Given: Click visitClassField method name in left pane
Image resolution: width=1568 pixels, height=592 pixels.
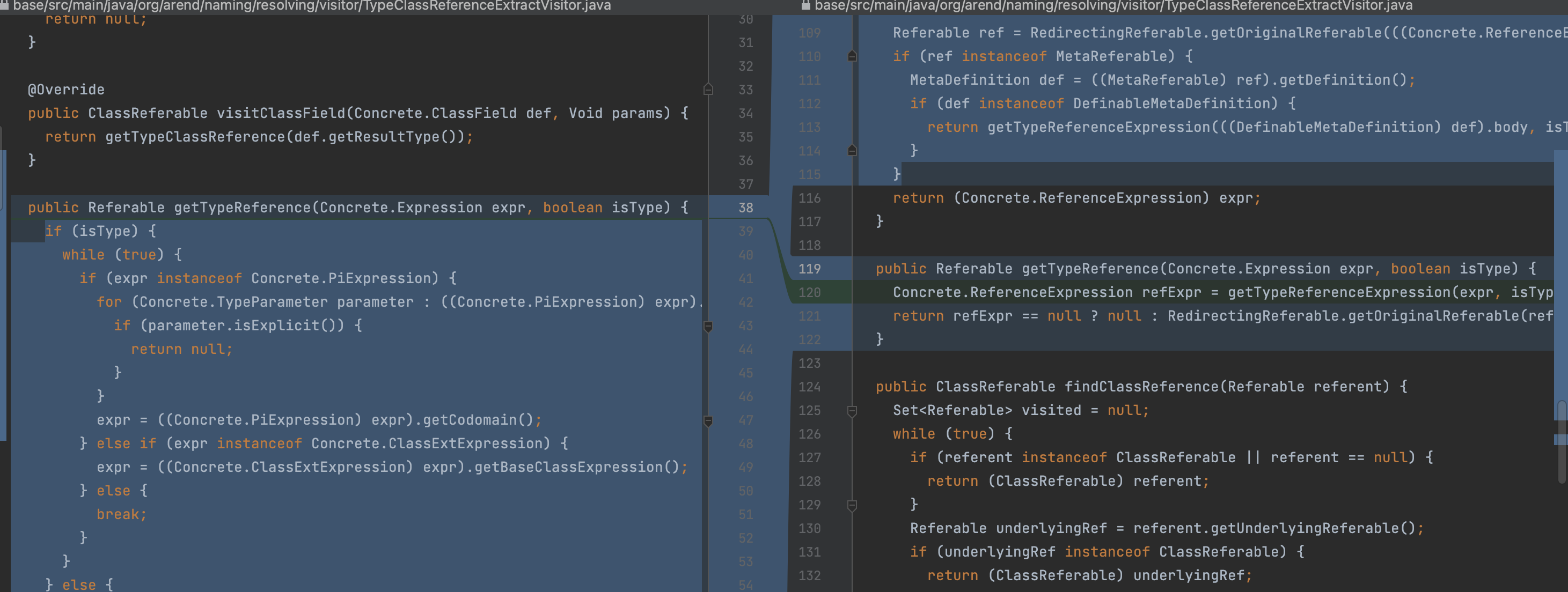Looking at the screenshot, I should click(x=281, y=113).
